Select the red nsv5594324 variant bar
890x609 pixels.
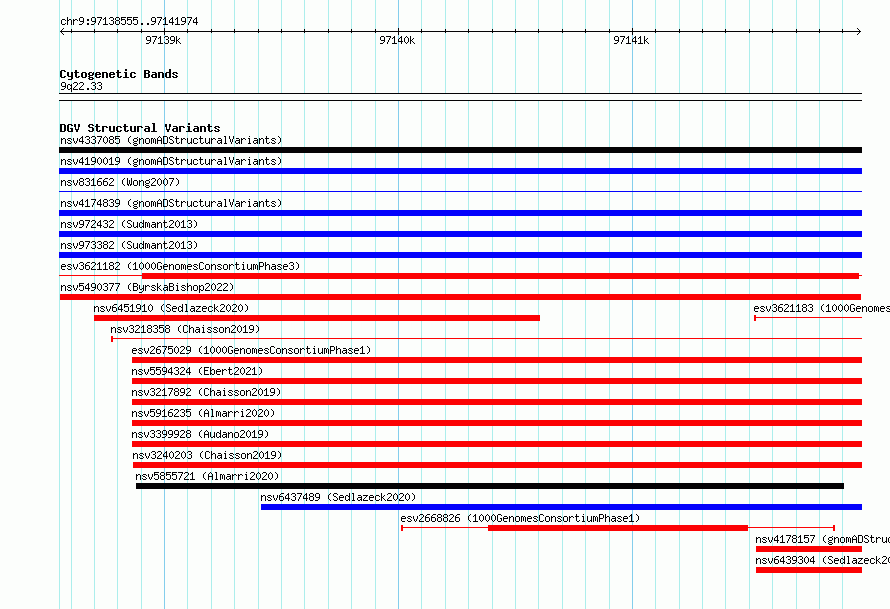coord(497,381)
